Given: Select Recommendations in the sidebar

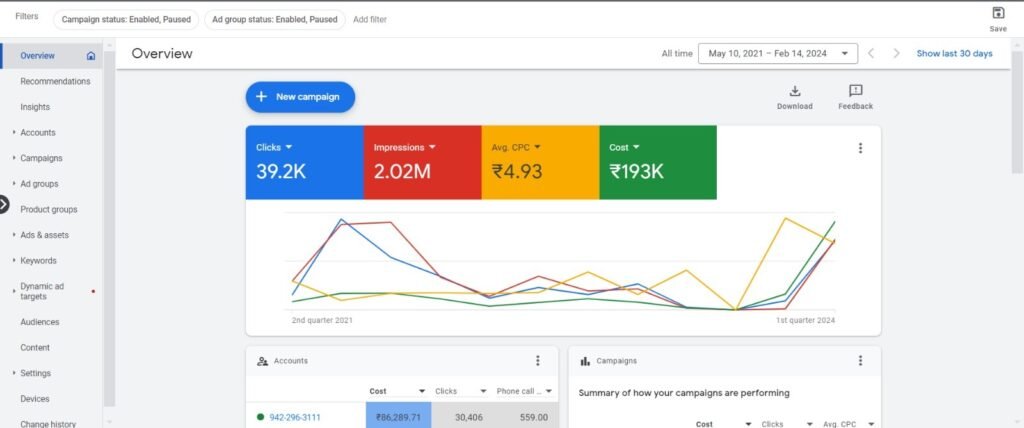Looking at the screenshot, I should pos(55,82).
